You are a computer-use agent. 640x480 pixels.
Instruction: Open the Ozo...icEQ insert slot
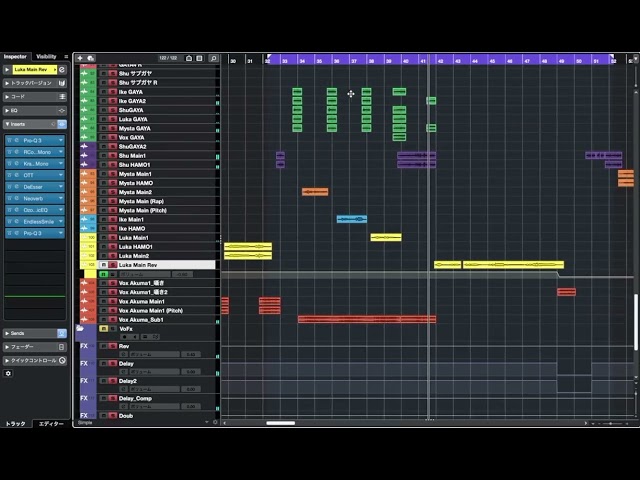pyautogui.click(x=35, y=210)
